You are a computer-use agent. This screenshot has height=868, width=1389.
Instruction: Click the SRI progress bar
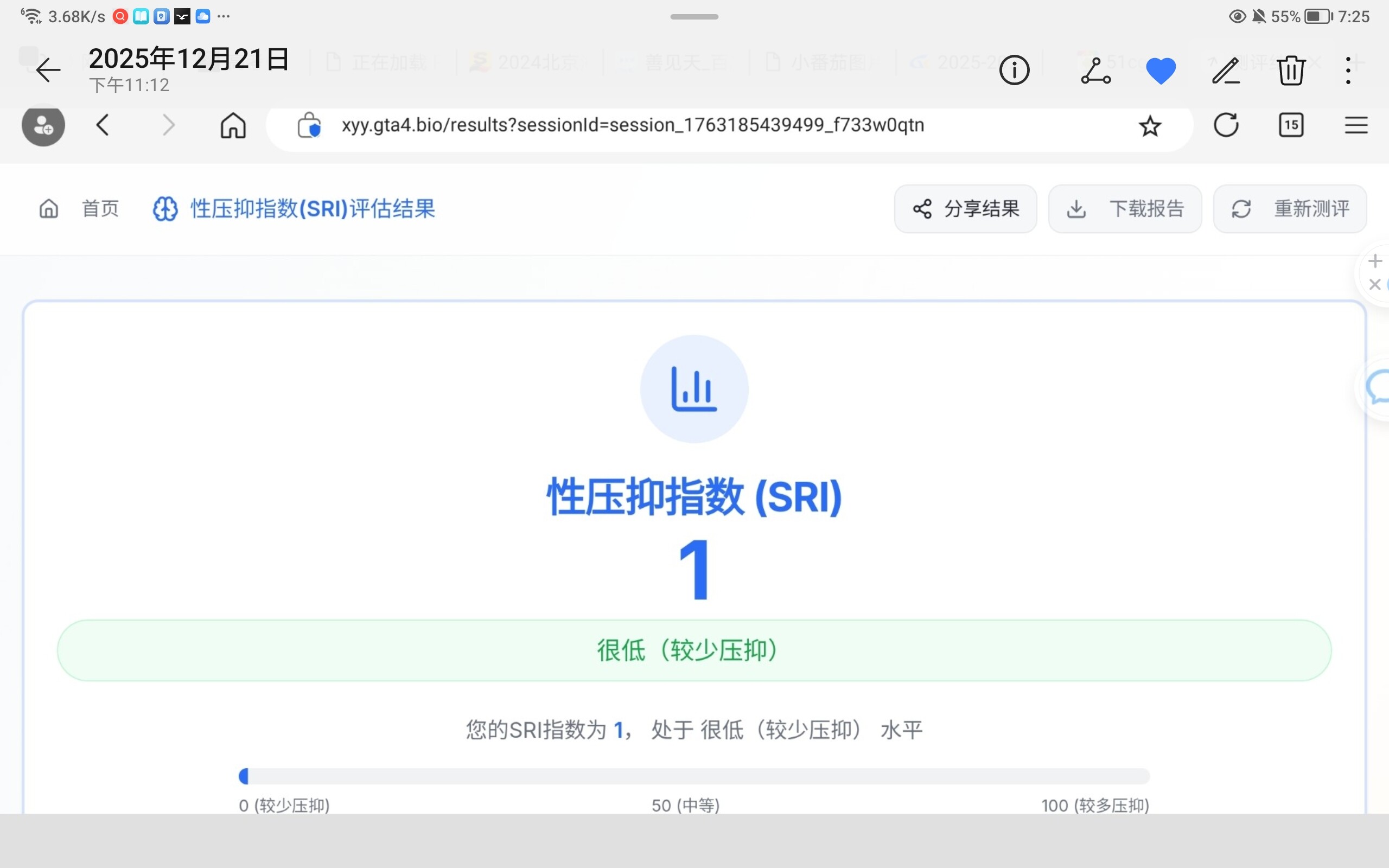(x=694, y=776)
